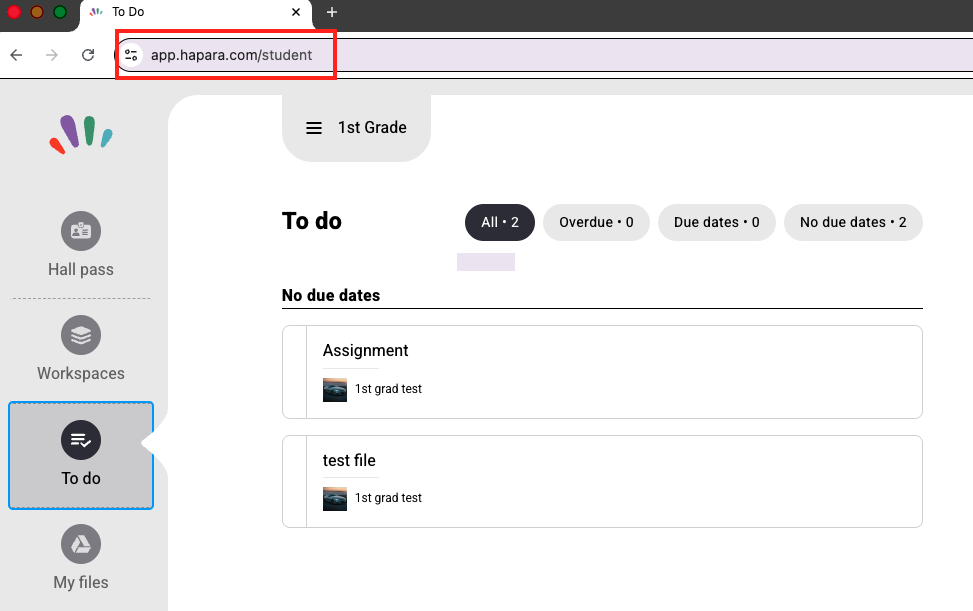This screenshot has height=611, width=973.
Task: Click the 'To do' page heading
Action: [x=312, y=221]
